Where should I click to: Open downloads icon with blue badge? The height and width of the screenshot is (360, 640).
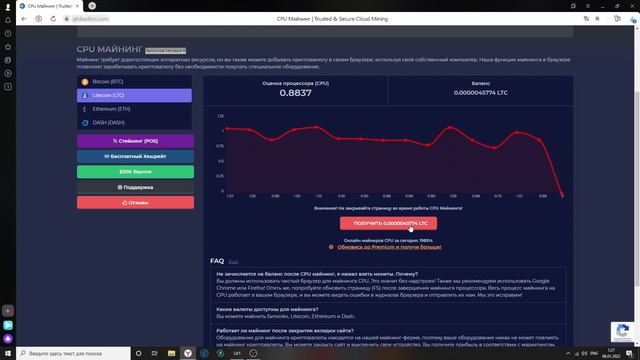633,19
